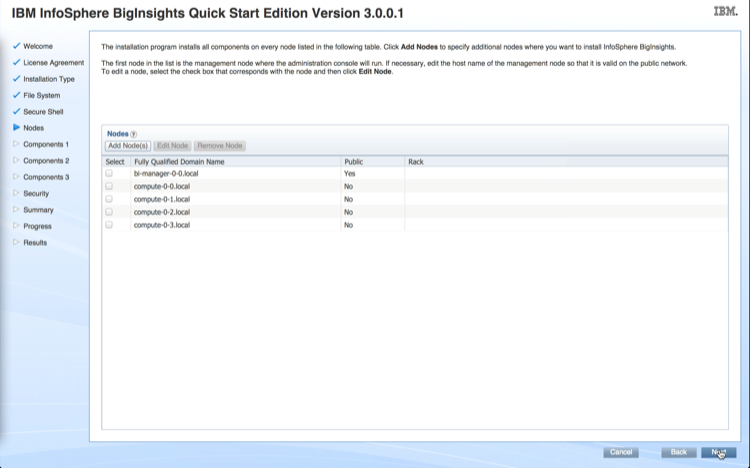Viewport: 750px width, 468px height.
Task: Click the blue arrow icon beside Nodes step
Action: 17,127
